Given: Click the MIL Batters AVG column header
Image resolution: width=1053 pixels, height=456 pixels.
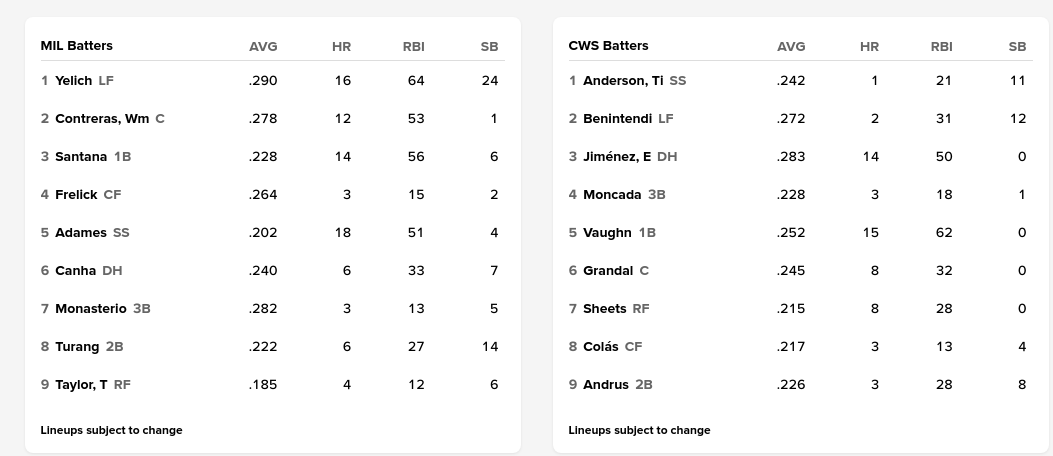Looking at the screenshot, I should click(263, 47).
